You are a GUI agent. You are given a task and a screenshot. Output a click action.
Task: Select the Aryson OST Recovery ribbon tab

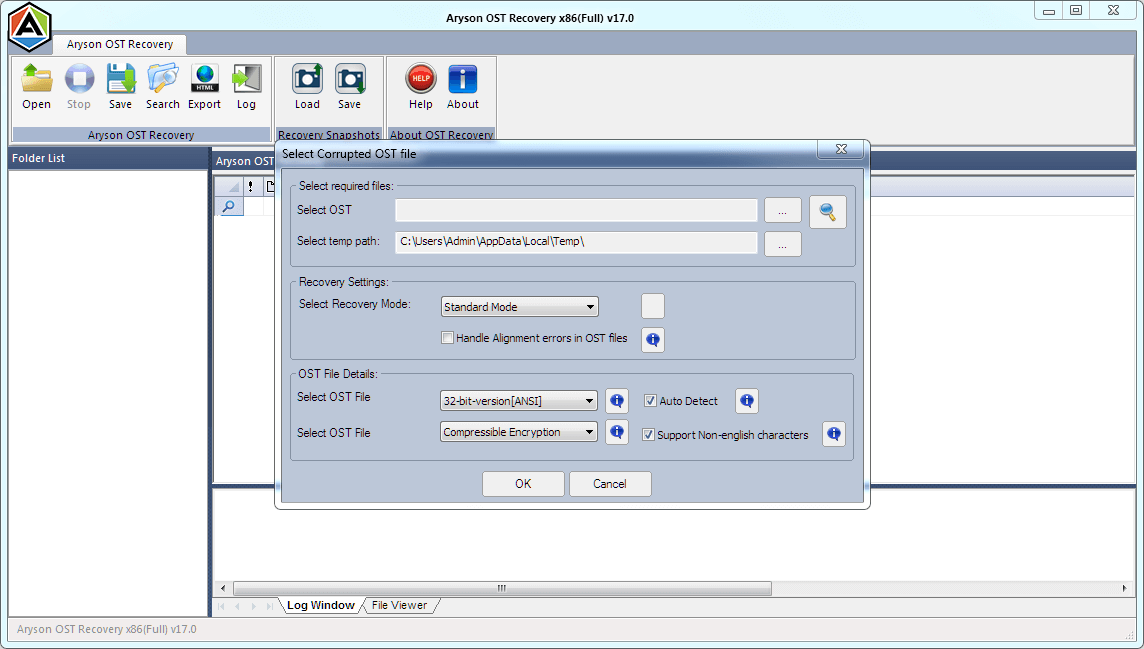pyautogui.click(x=120, y=44)
